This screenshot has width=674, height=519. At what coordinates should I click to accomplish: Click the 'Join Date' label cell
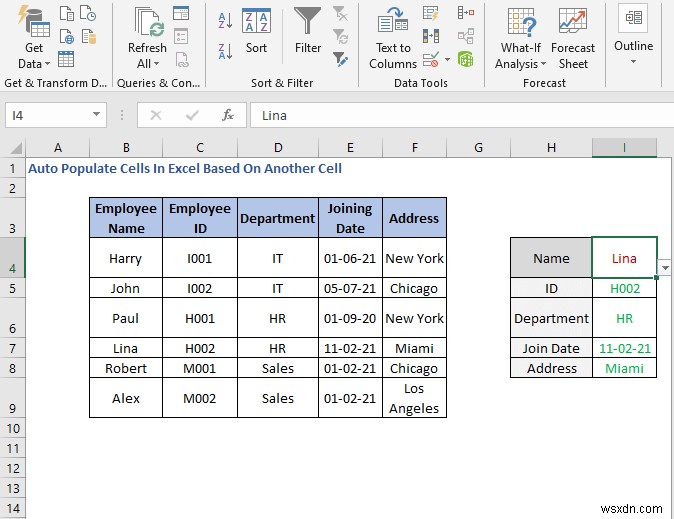(551, 348)
